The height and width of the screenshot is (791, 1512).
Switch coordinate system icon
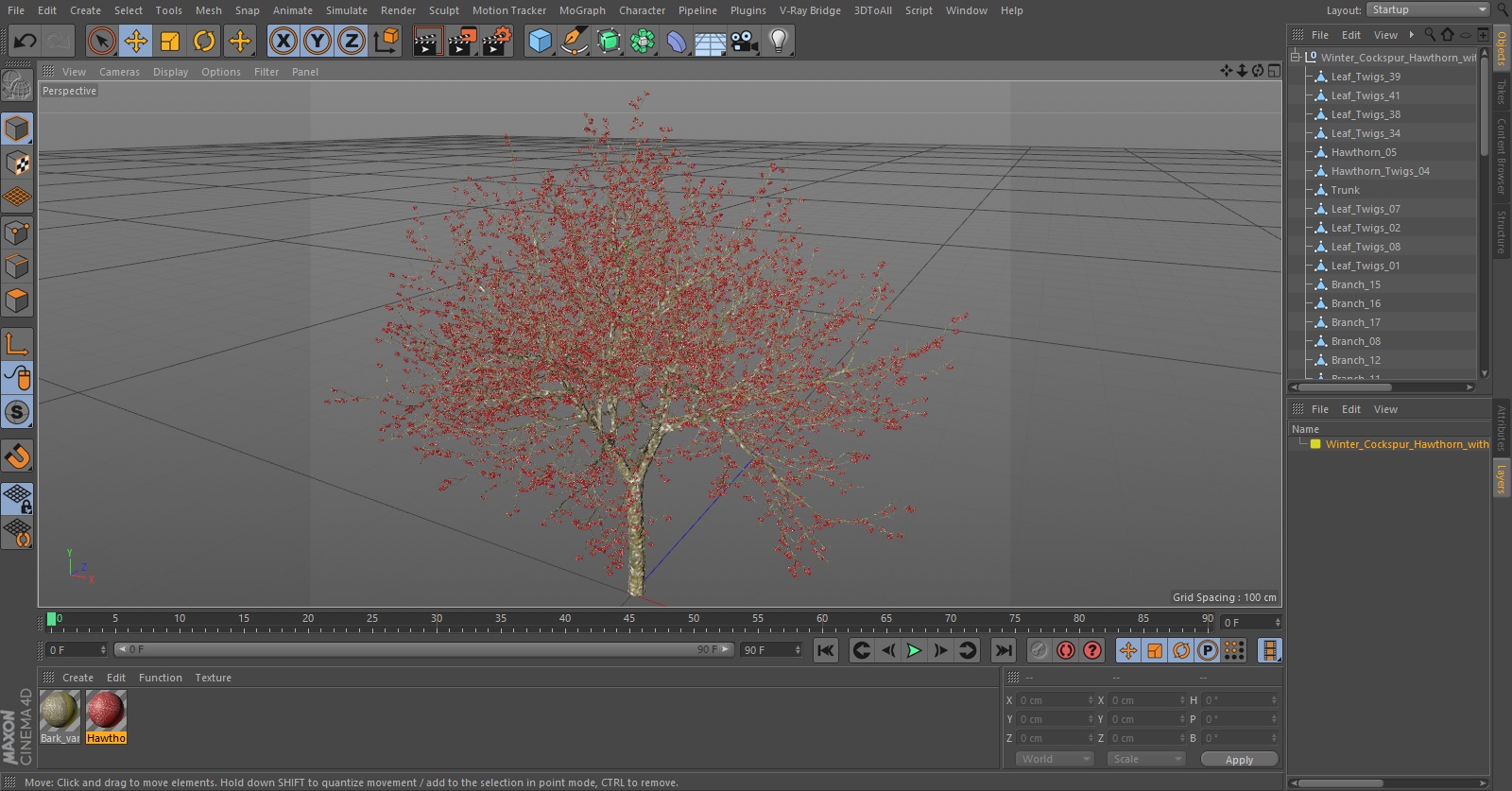[387, 41]
